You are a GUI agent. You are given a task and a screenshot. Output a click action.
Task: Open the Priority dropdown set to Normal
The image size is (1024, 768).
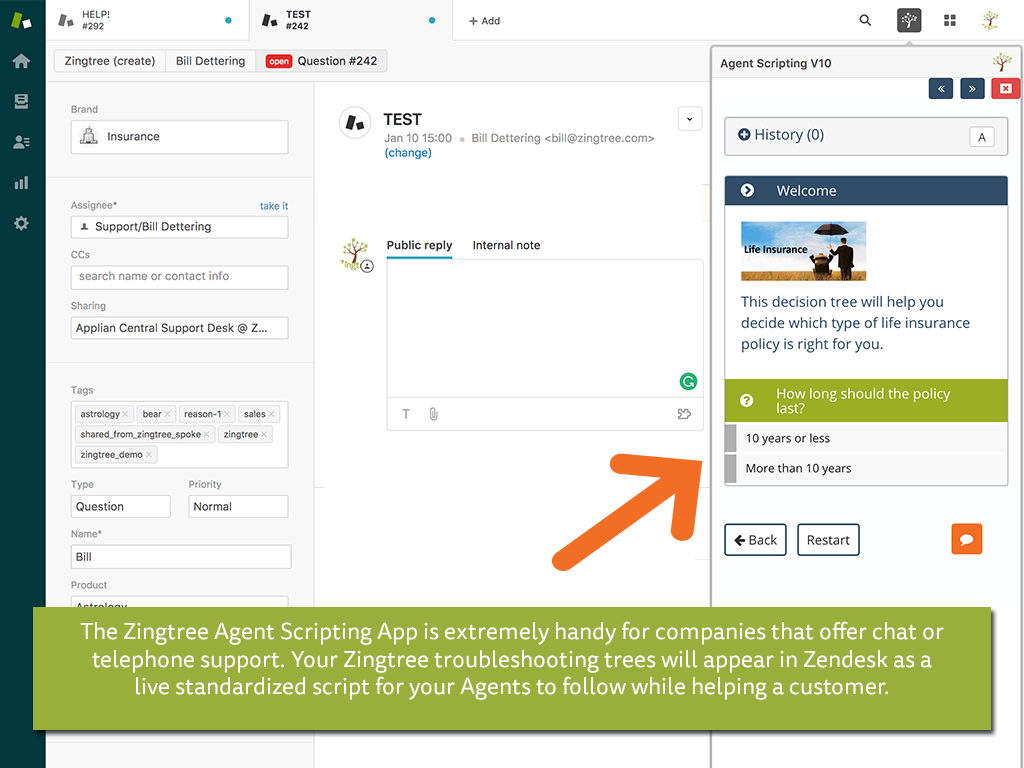238,507
